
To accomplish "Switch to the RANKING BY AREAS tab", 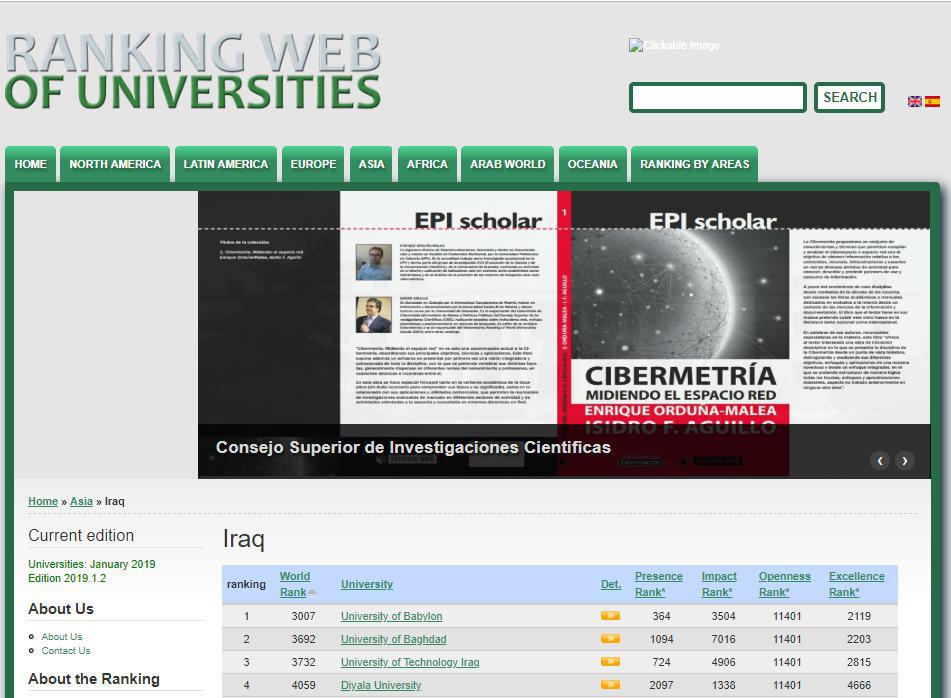I will (x=694, y=163).
